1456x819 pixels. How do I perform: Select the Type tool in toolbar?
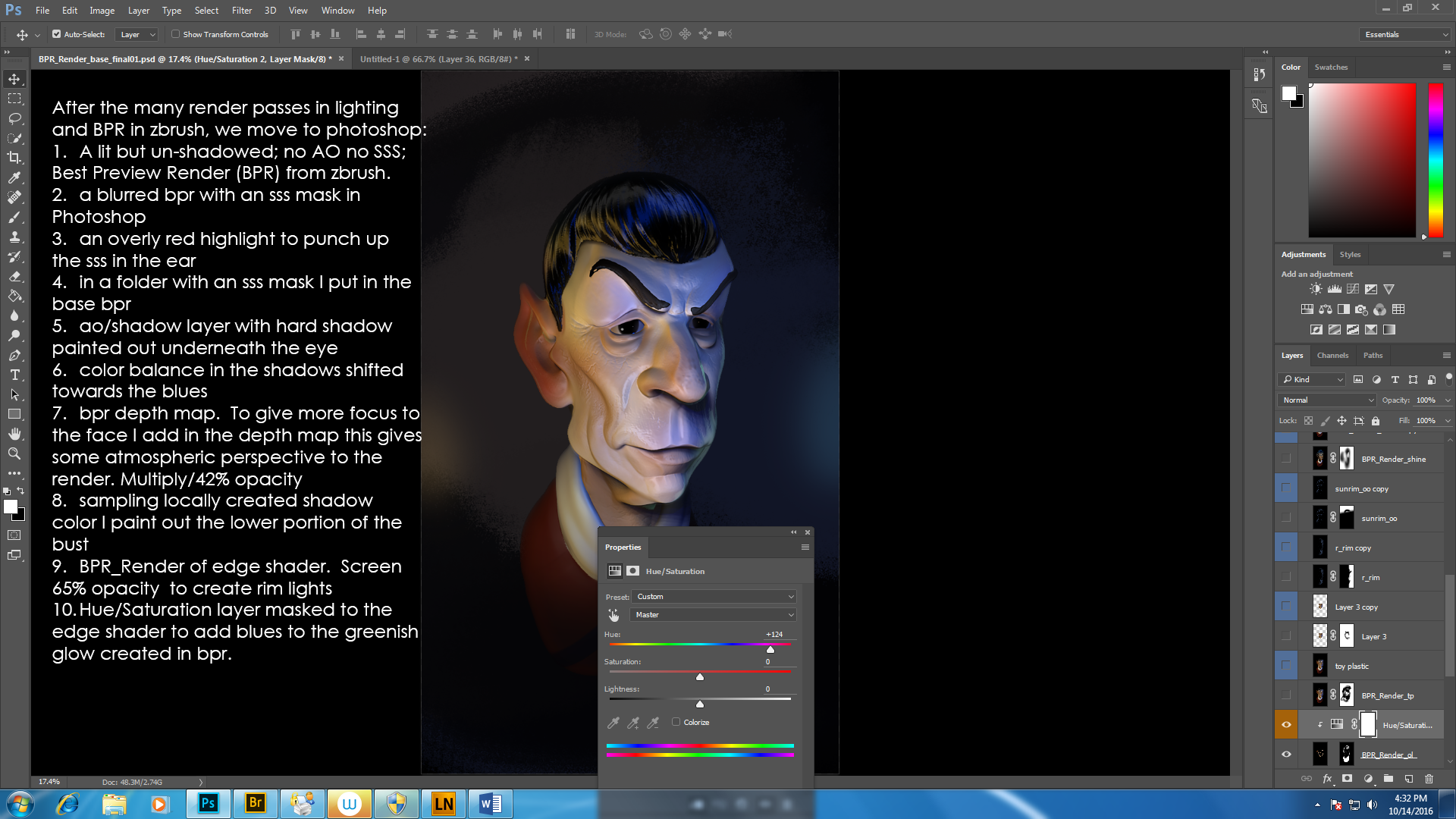14,375
